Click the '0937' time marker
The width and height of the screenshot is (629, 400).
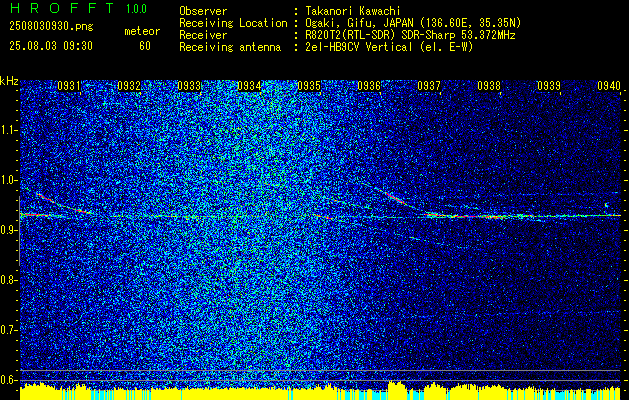coord(429,86)
